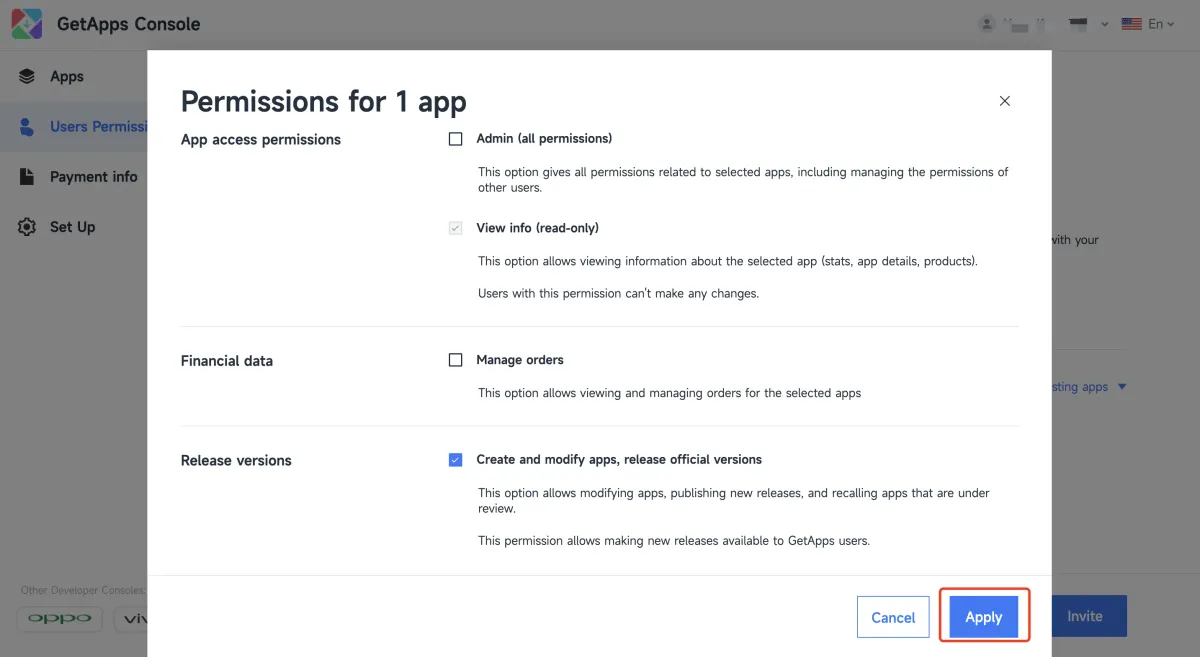Click the 'GetApps Console' header title

pyautogui.click(x=128, y=24)
